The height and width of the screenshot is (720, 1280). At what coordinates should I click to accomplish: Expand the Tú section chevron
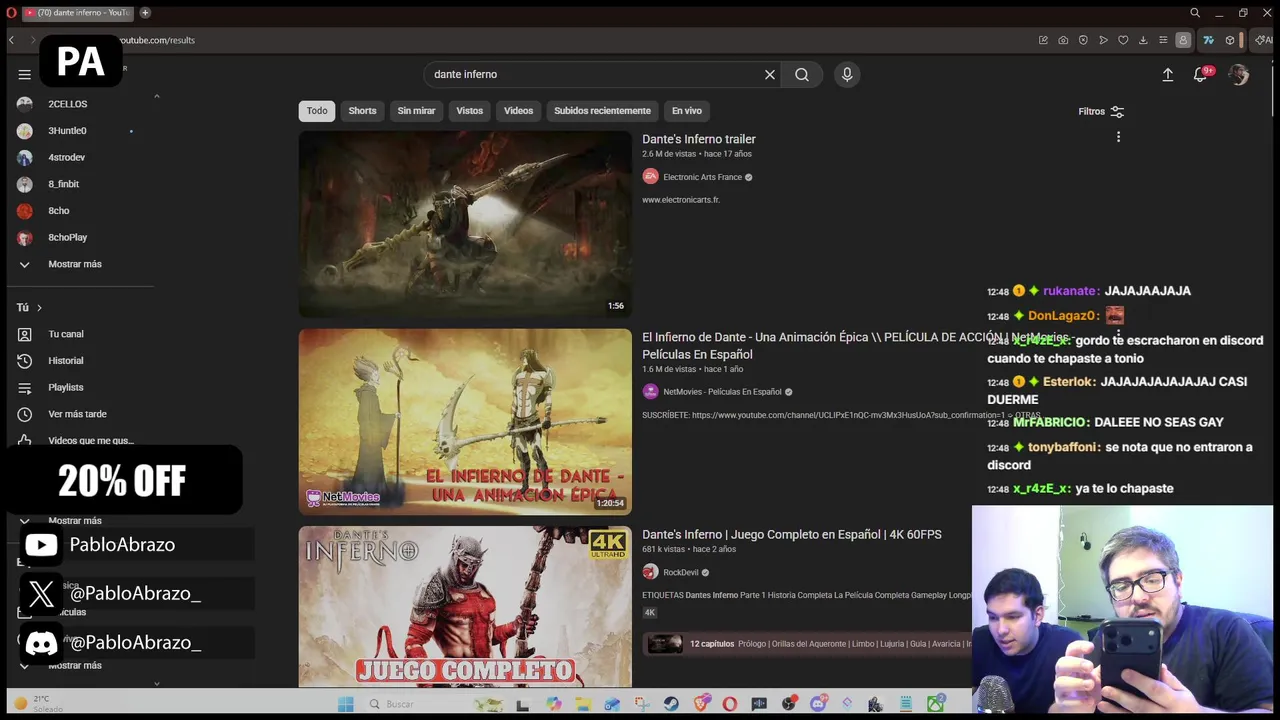39,307
